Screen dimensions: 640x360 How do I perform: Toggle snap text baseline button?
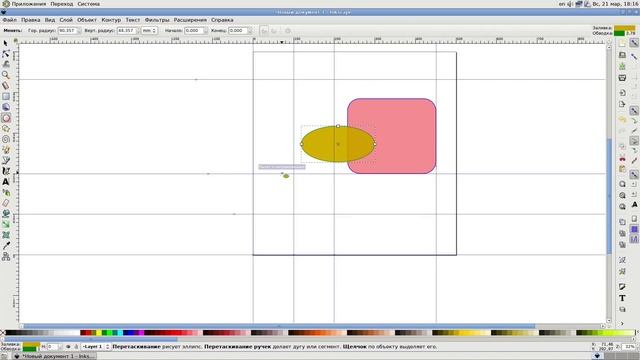coord(634,204)
